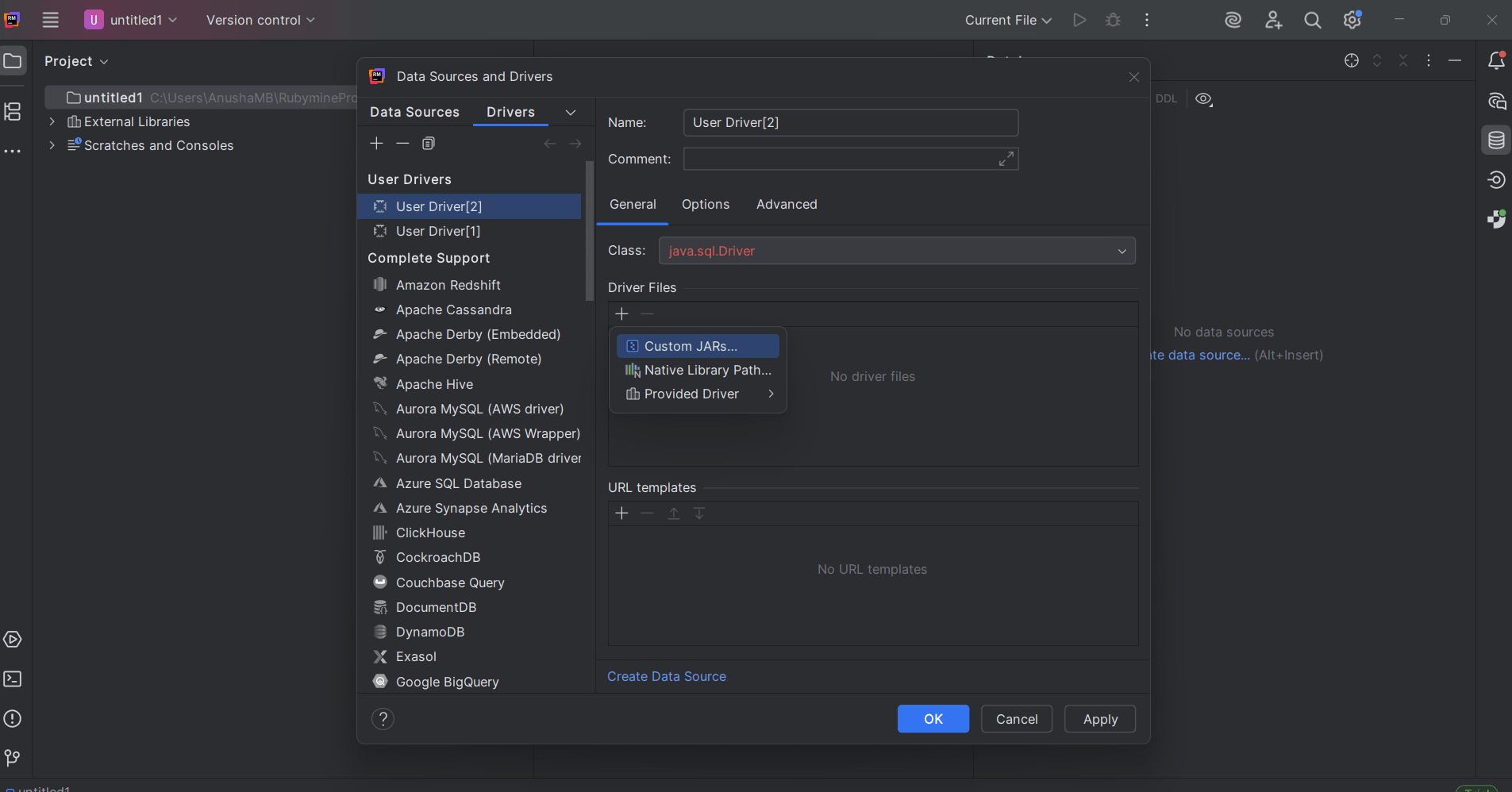Click the Settings gear in the title bar
1512x792 pixels.
point(1352,20)
